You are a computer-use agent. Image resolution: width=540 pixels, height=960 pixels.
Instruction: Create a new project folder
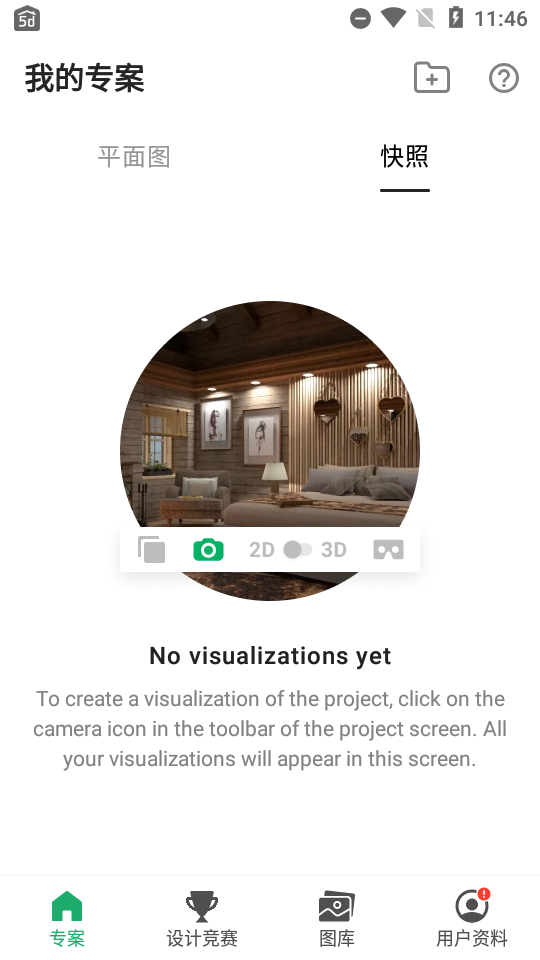tap(432, 78)
